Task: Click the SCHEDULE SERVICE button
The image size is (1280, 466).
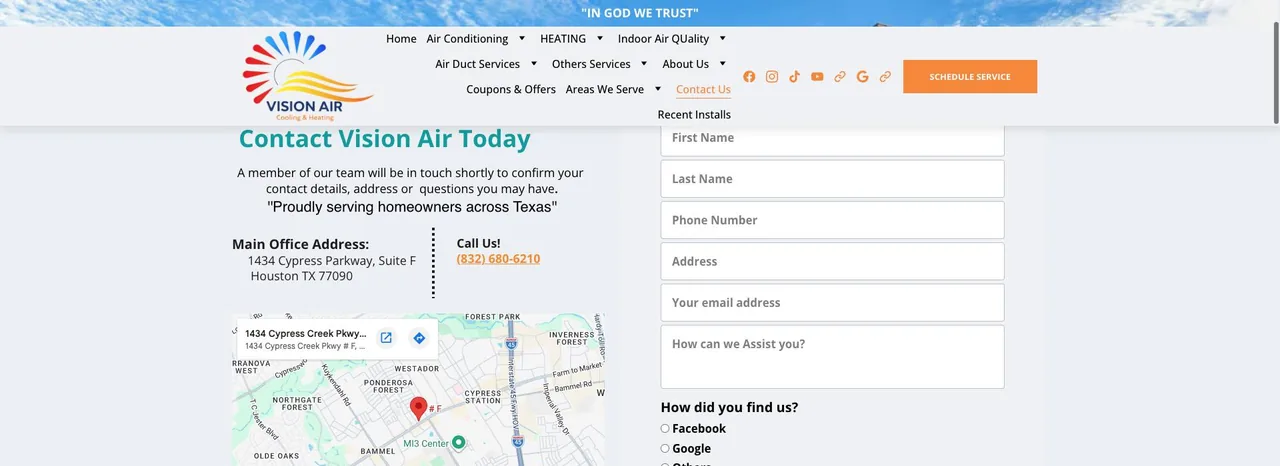Action: click(970, 77)
